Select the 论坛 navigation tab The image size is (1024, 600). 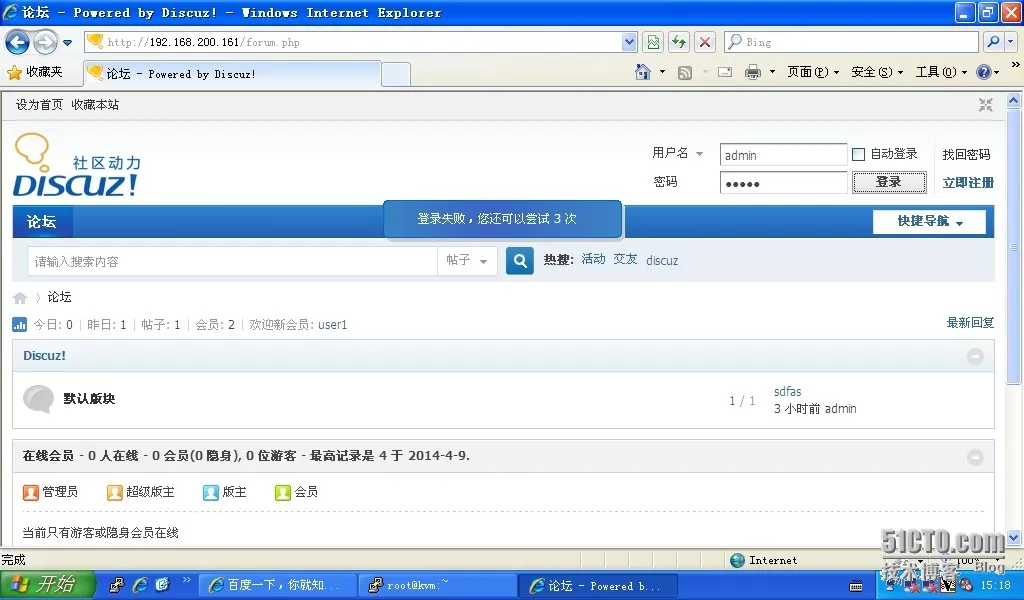point(42,221)
